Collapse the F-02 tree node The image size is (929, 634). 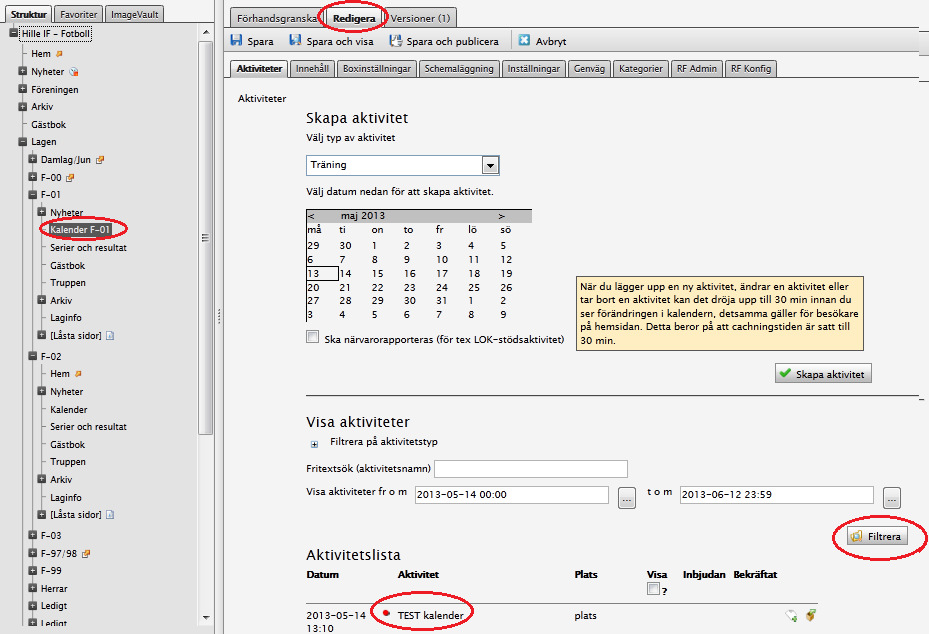pyautogui.click(x=33, y=356)
